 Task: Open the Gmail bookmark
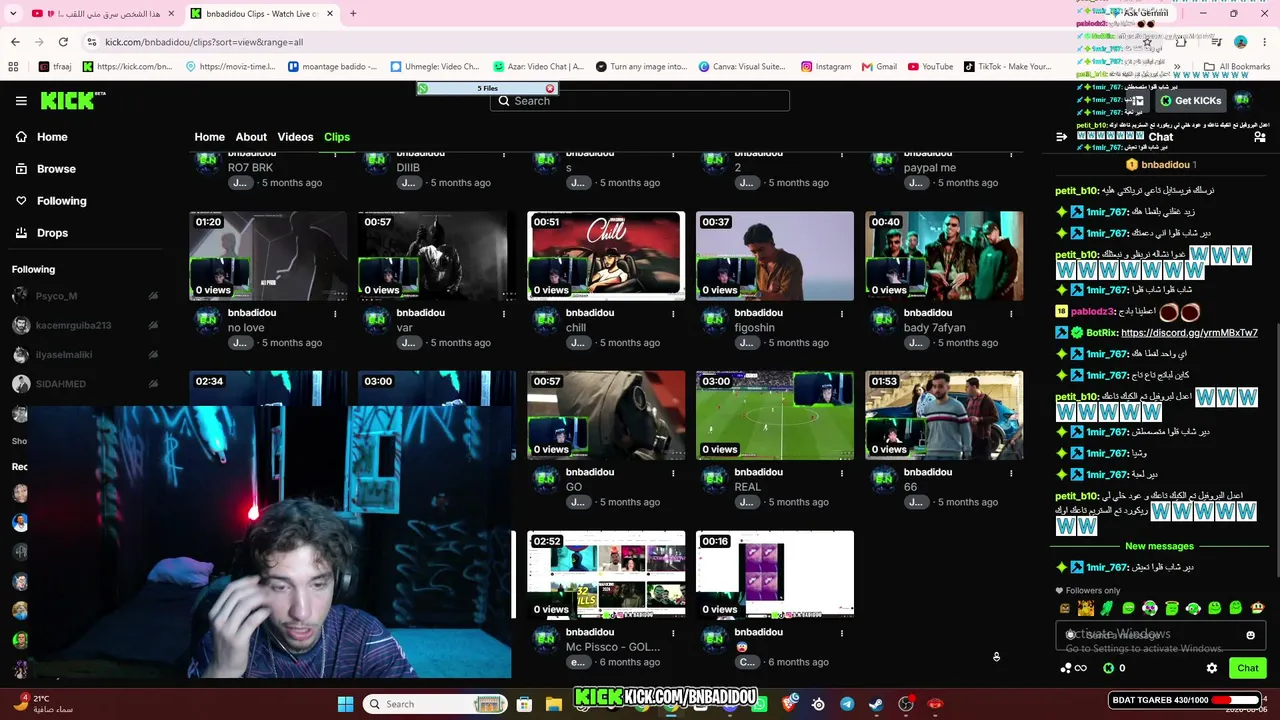coord(878,67)
